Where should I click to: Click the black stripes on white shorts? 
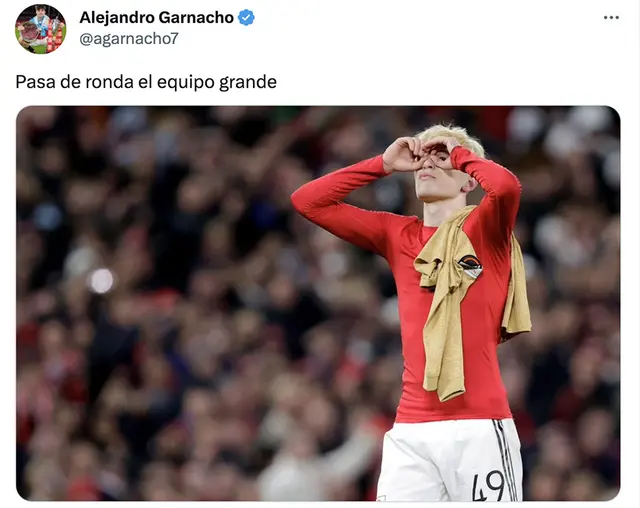pyautogui.click(x=505, y=457)
